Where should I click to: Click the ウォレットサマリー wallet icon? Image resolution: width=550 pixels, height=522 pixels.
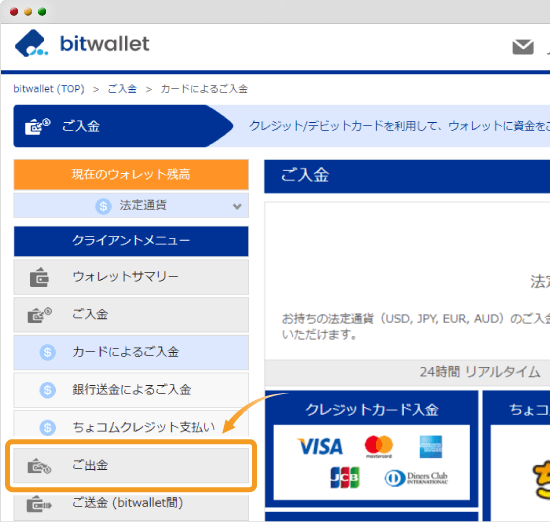pyautogui.click(x=39, y=277)
